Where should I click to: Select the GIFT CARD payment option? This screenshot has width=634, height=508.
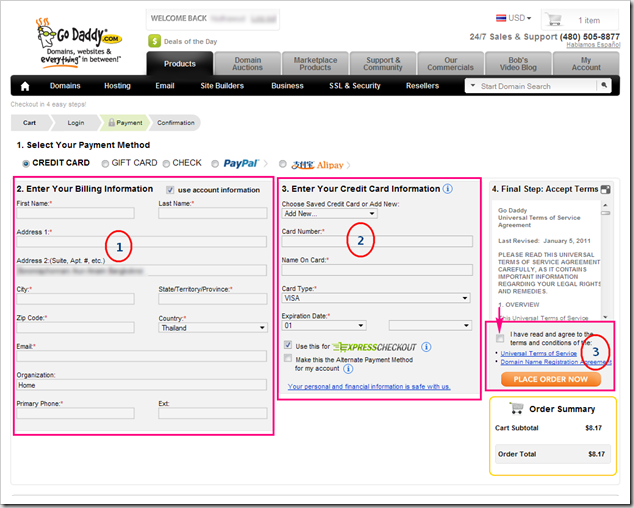[x=105, y=163]
